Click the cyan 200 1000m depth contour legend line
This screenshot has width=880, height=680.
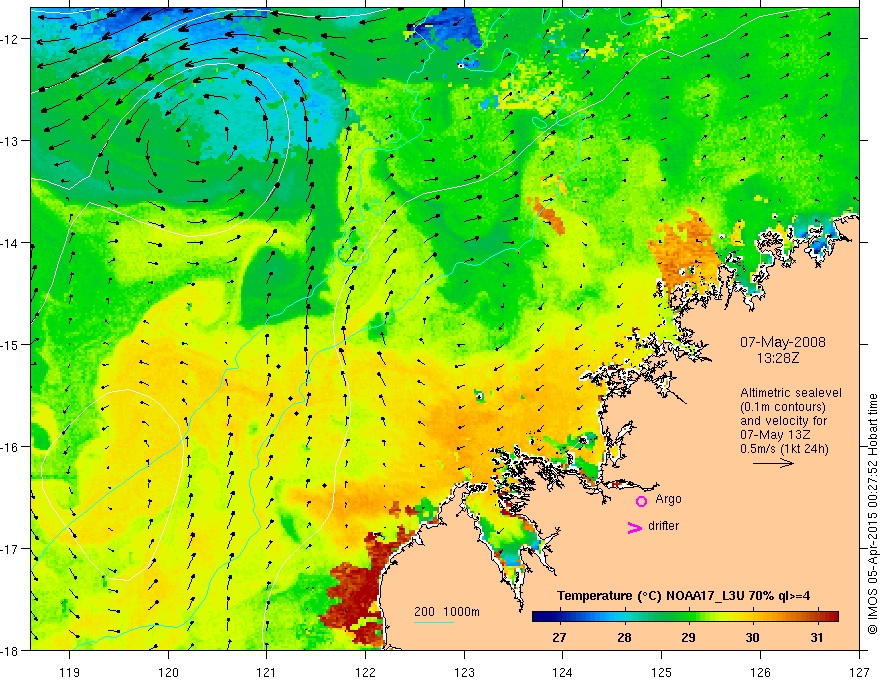[433, 622]
